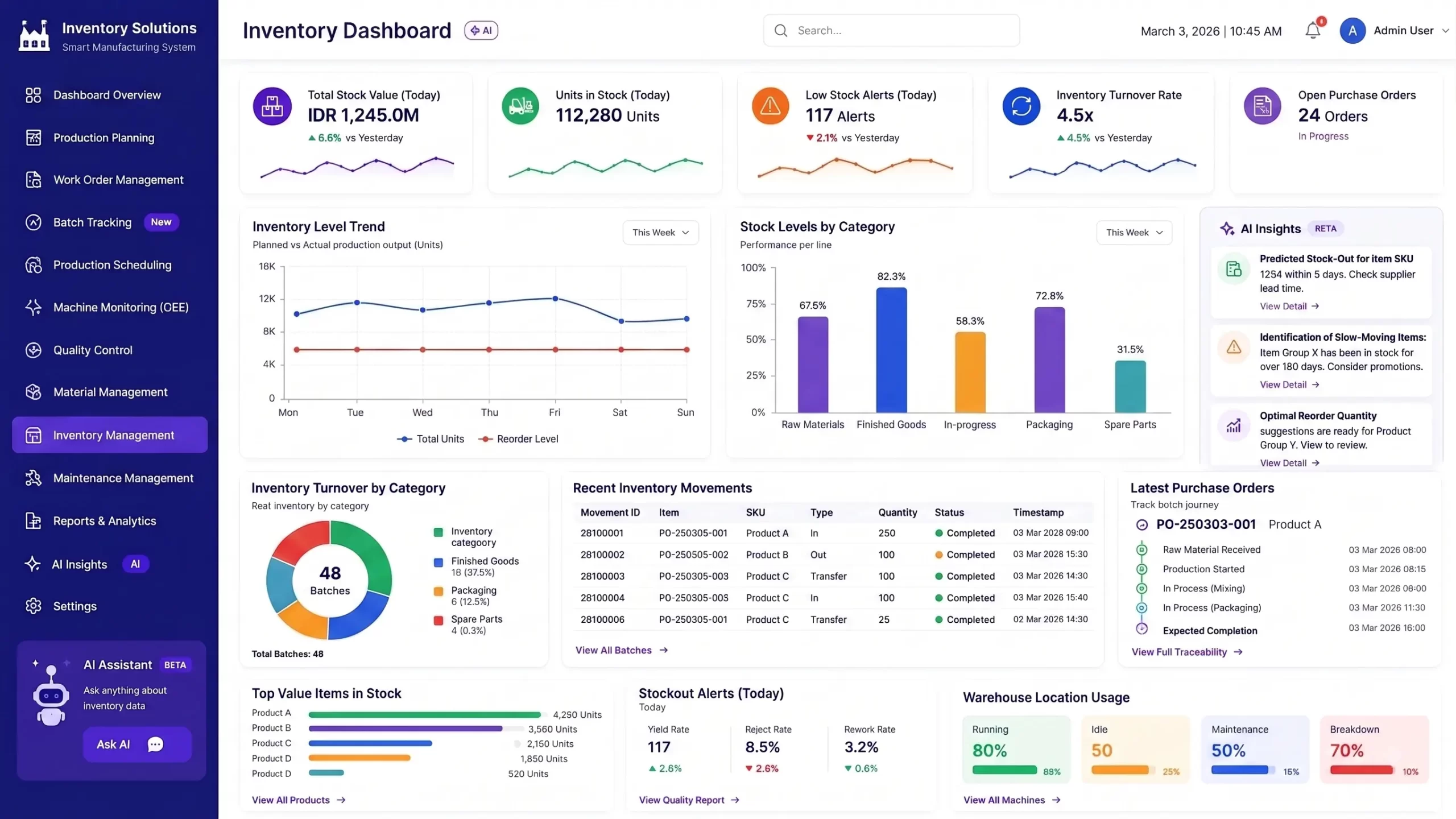
Task: Click the Production Planning sidebar icon
Action: (34, 138)
